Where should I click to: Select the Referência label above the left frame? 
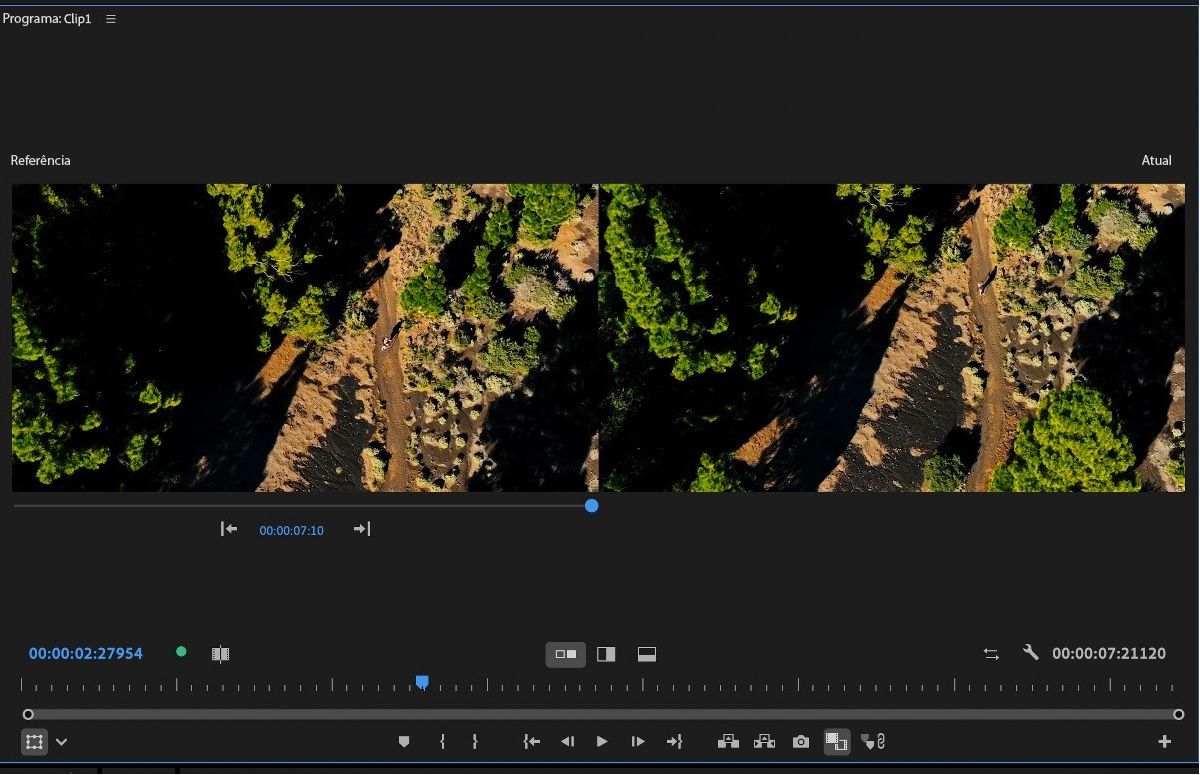coord(40,160)
